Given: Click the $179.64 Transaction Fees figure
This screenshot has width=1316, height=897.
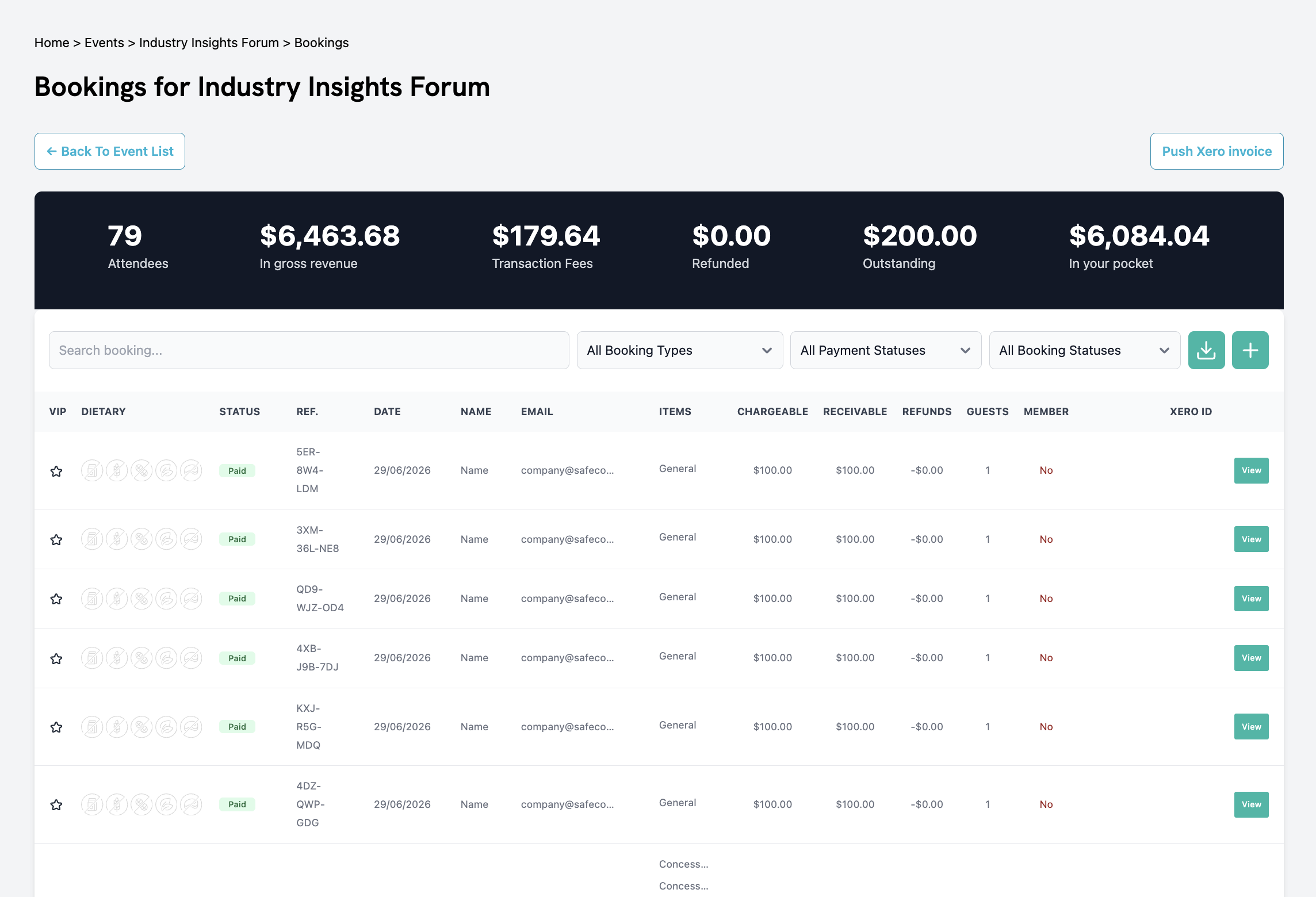Looking at the screenshot, I should coord(546,236).
